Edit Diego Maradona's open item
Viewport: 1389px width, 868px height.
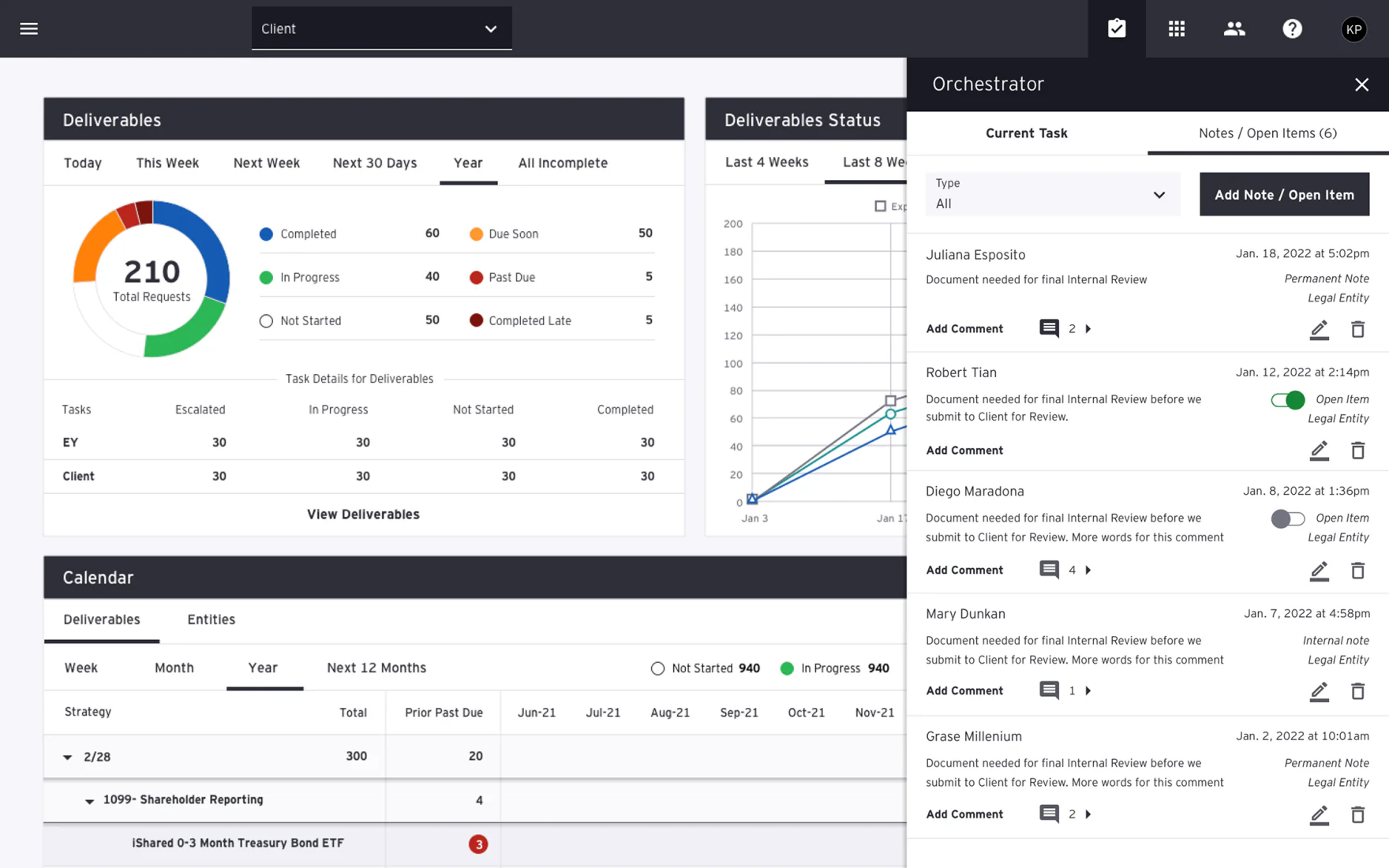tap(1319, 571)
